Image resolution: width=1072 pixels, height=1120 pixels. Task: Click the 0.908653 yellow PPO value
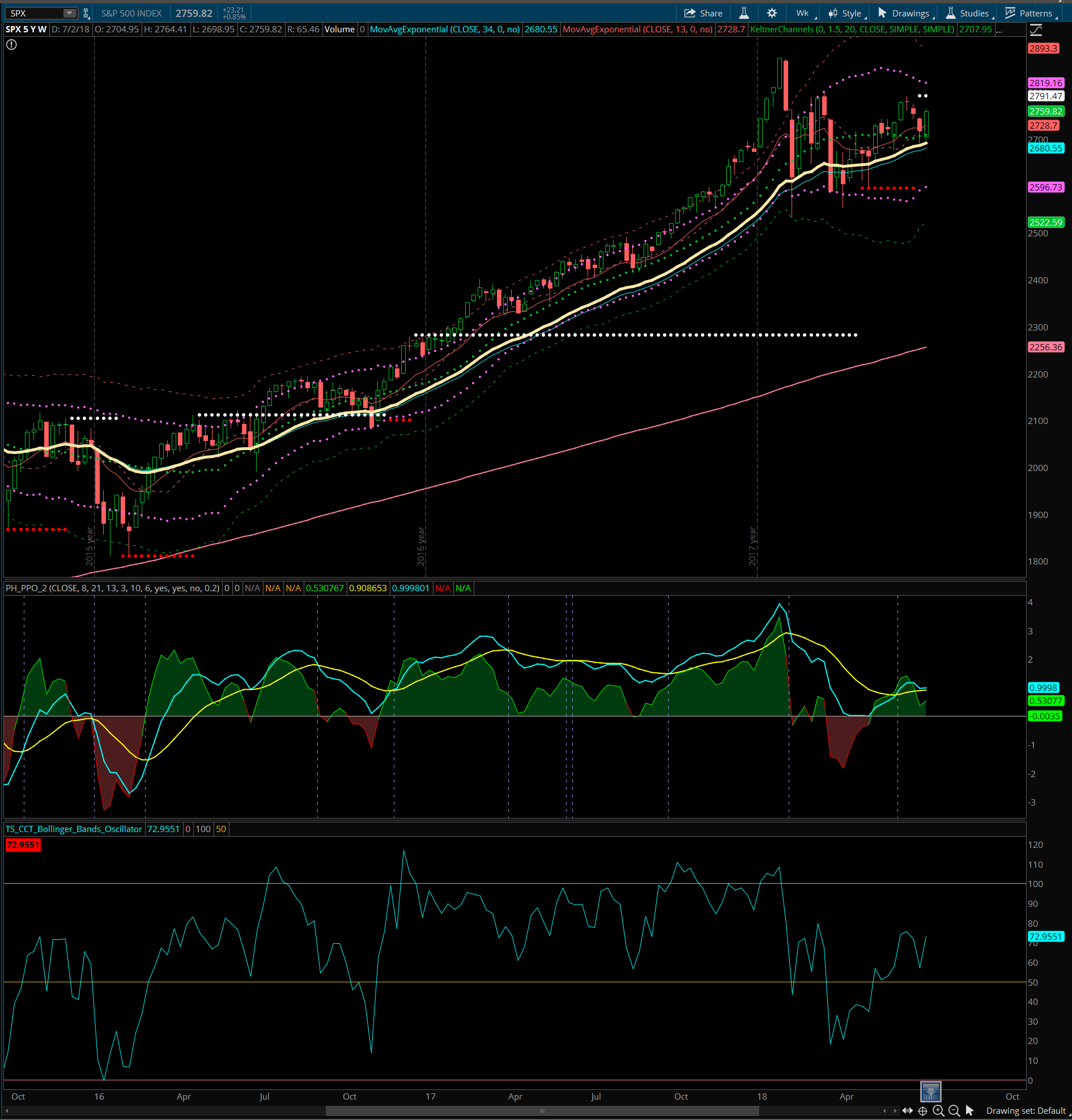coord(368,588)
